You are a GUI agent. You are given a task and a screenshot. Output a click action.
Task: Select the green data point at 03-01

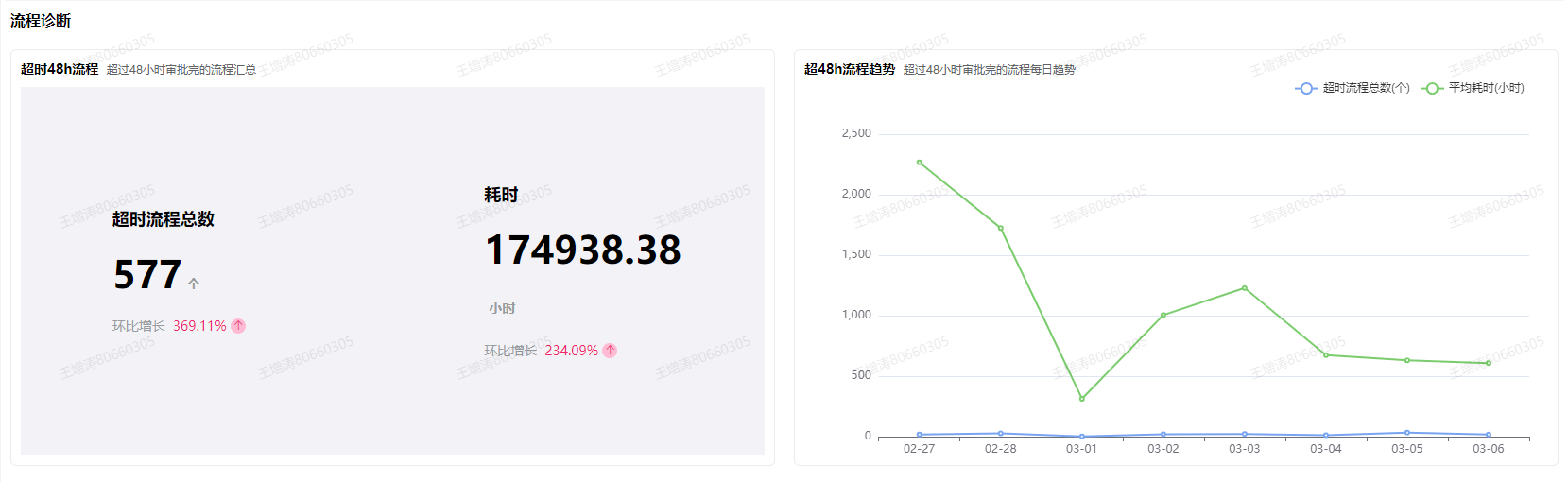point(1082,399)
